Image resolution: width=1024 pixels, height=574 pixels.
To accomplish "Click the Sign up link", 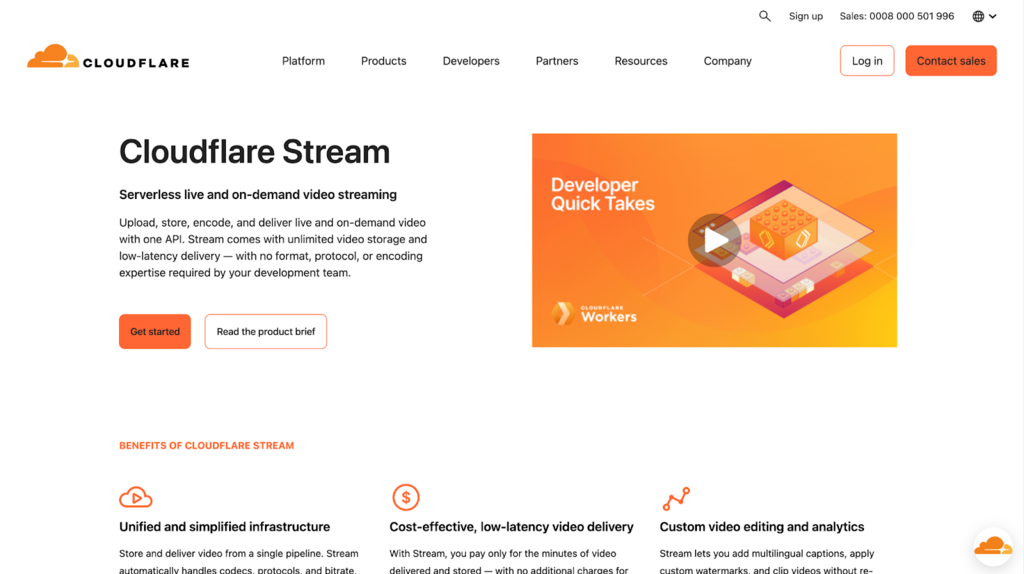I will (x=806, y=16).
